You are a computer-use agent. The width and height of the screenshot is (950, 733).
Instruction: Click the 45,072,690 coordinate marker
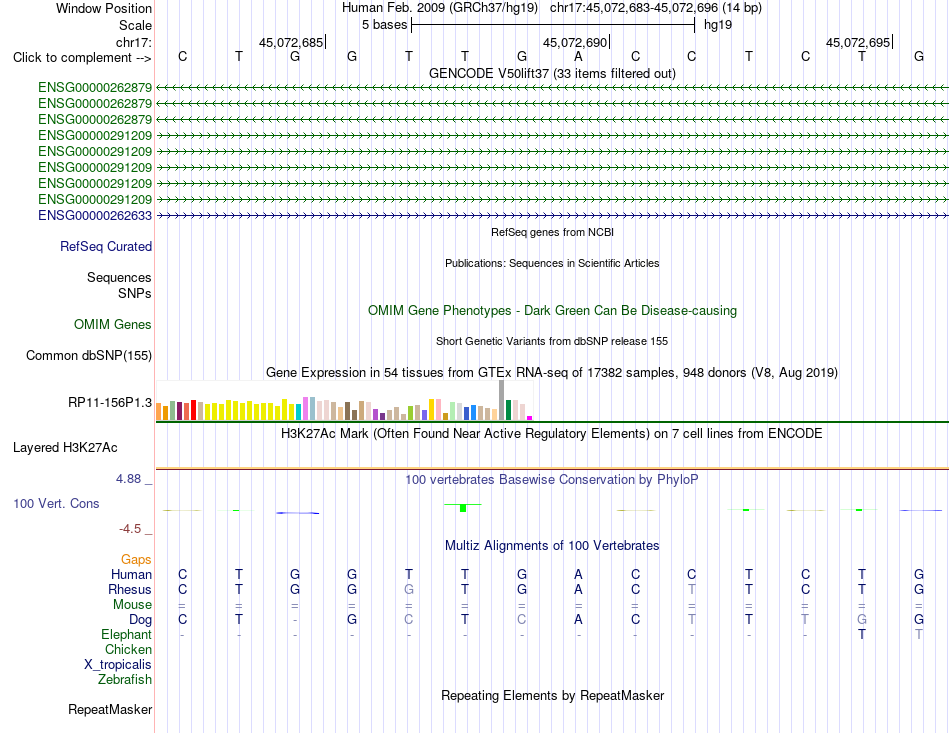pos(576,42)
